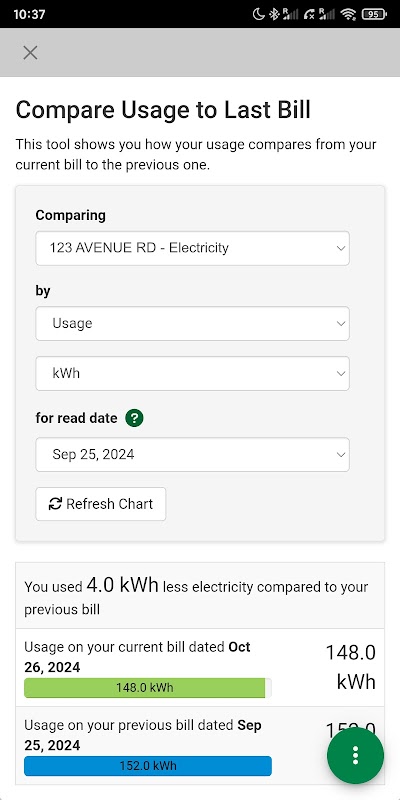Tap the Compare Usage to Last Bill heading

(x=163, y=110)
